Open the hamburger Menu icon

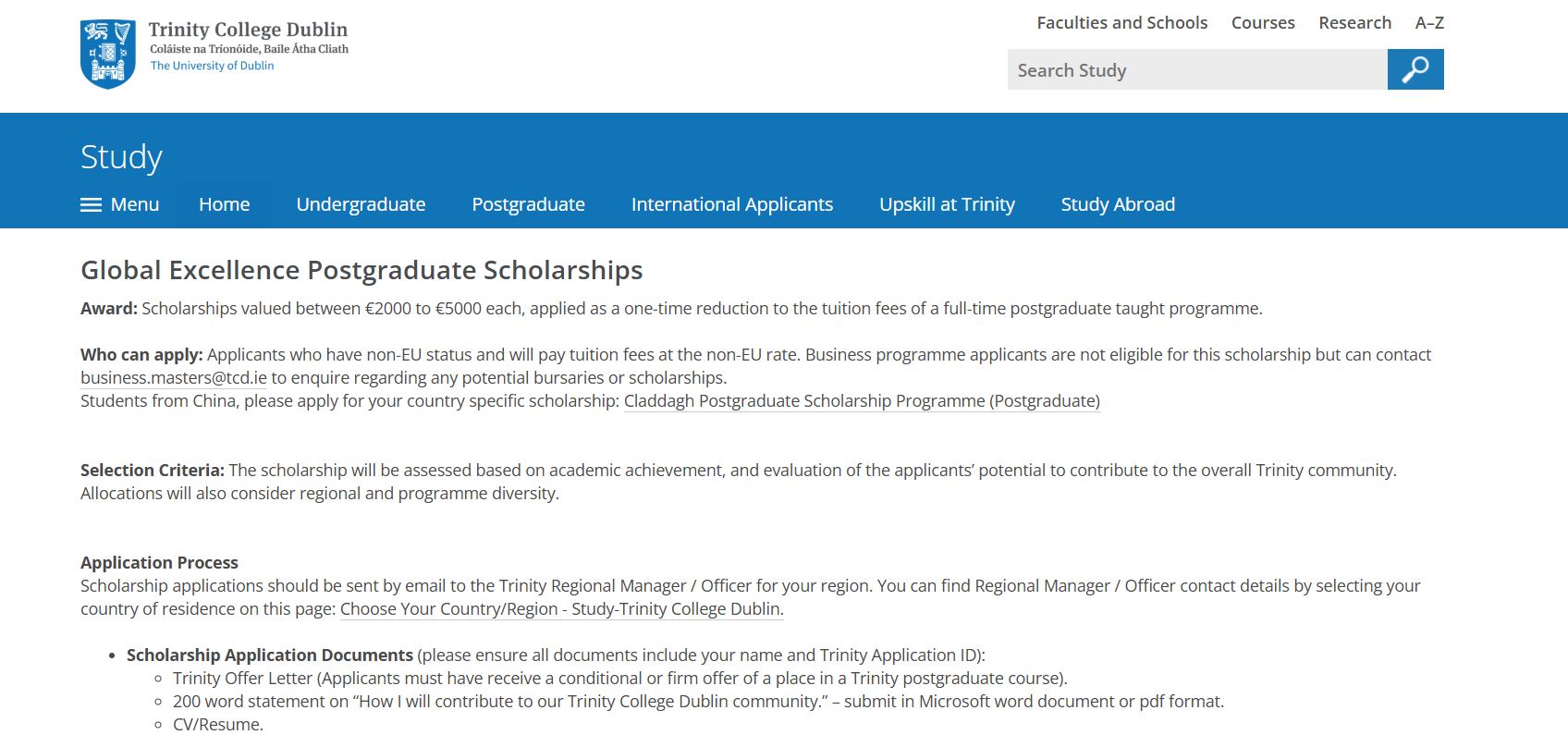click(92, 205)
